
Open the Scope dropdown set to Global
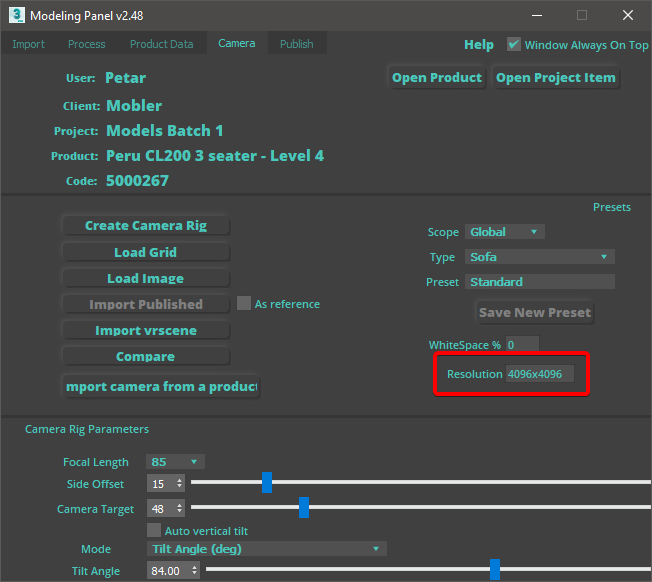[x=504, y=232]
